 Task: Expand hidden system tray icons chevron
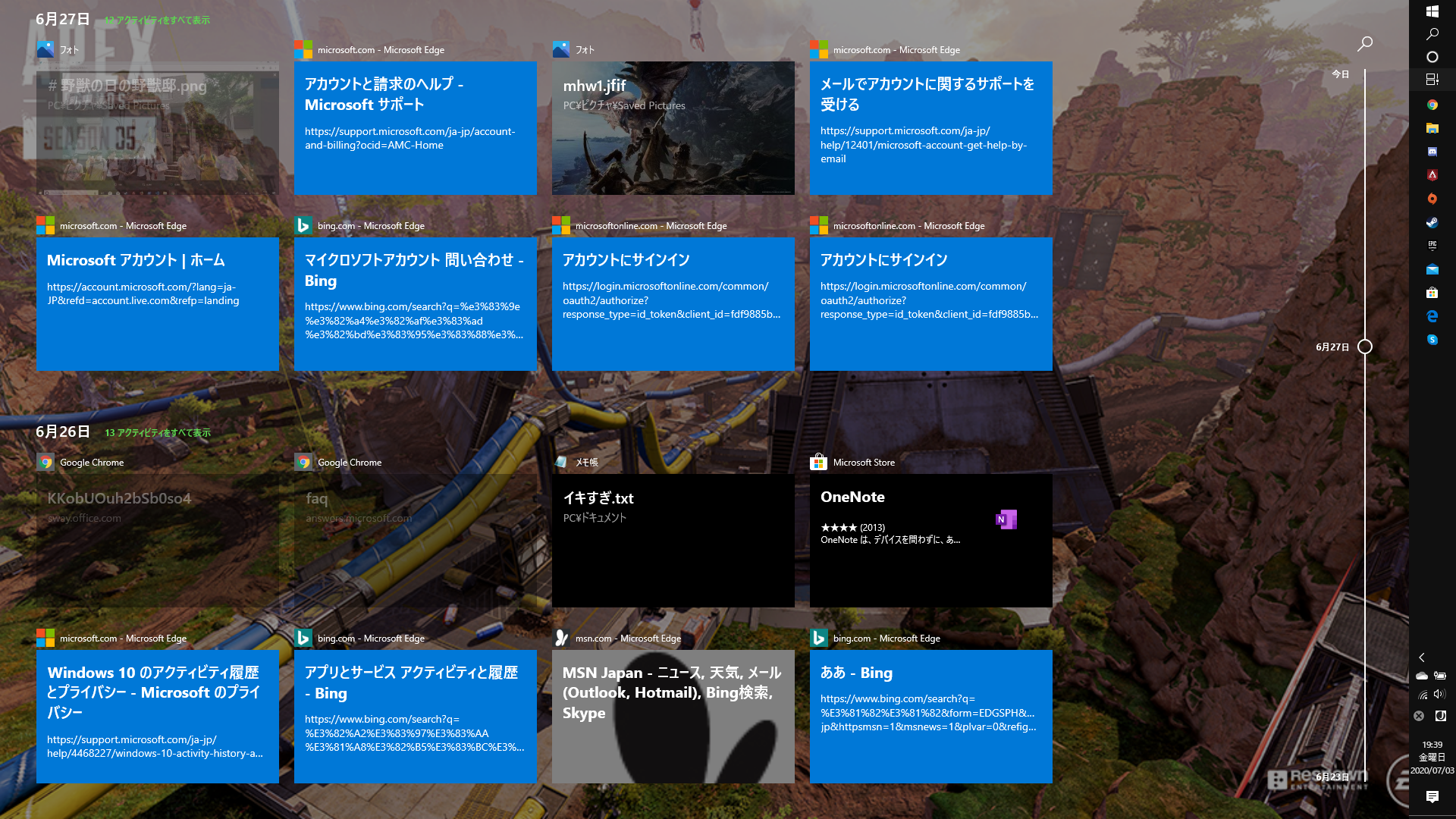pyautogui.click(x=1422, y=657)
